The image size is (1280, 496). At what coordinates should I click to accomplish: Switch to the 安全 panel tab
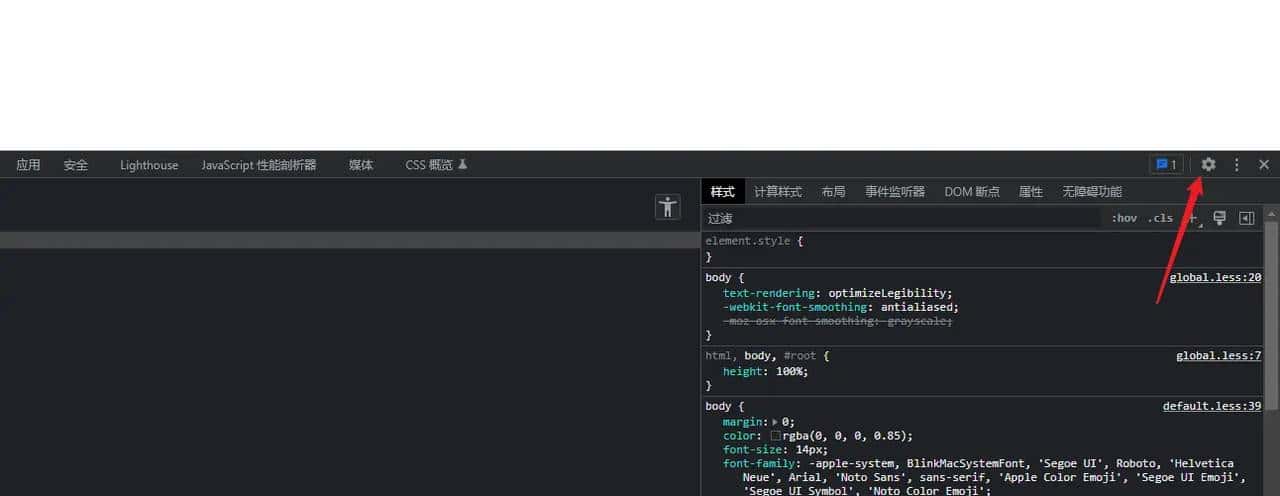pos(76,165)
